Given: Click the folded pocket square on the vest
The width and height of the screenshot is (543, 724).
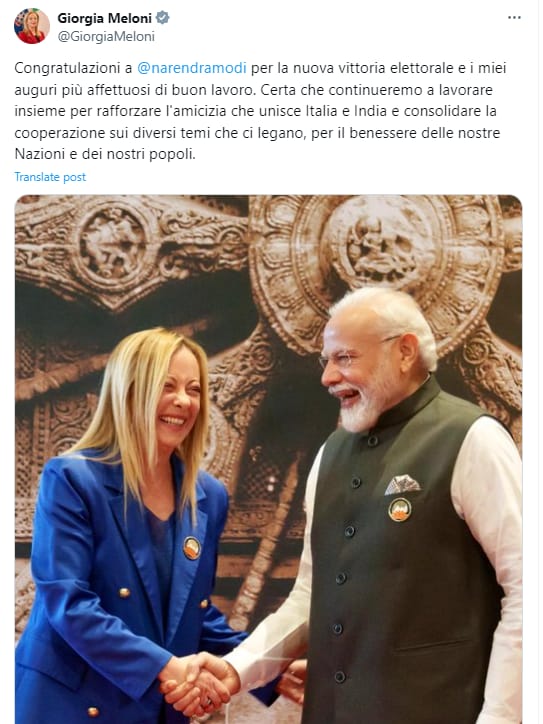Looking at the screenshot, I should [x=402, y=484].
